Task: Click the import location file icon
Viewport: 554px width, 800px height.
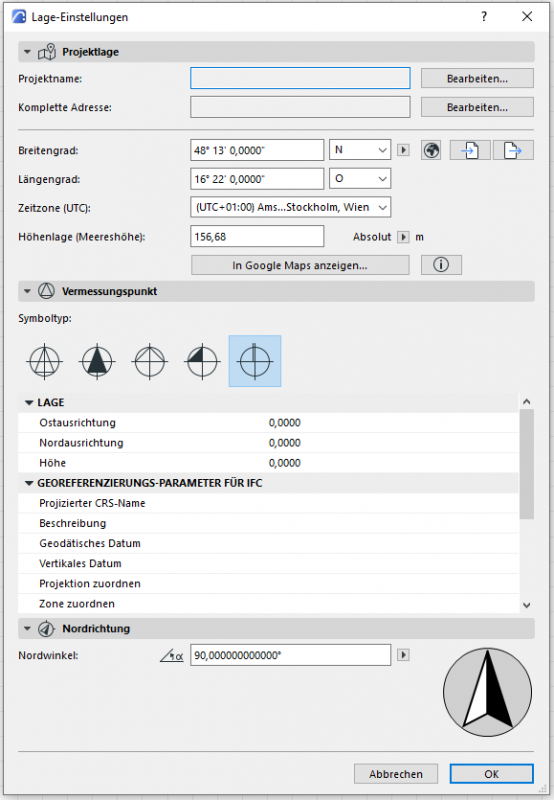Action: (x=470, y=151)
